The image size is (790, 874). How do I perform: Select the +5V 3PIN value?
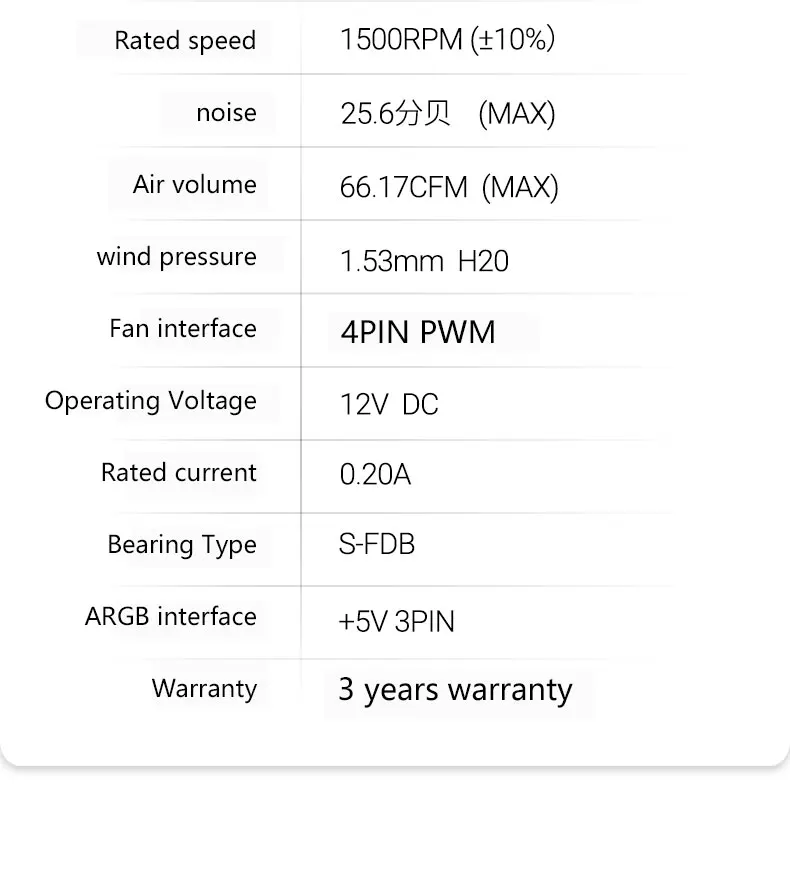click(x=397, y=622)
